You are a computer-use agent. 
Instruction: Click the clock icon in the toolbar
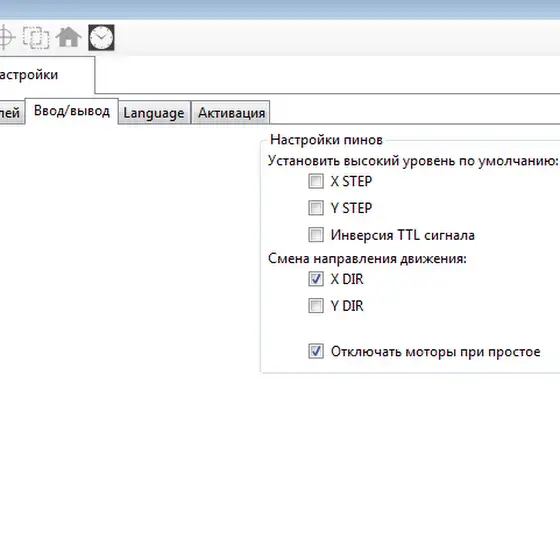point(101,38)
